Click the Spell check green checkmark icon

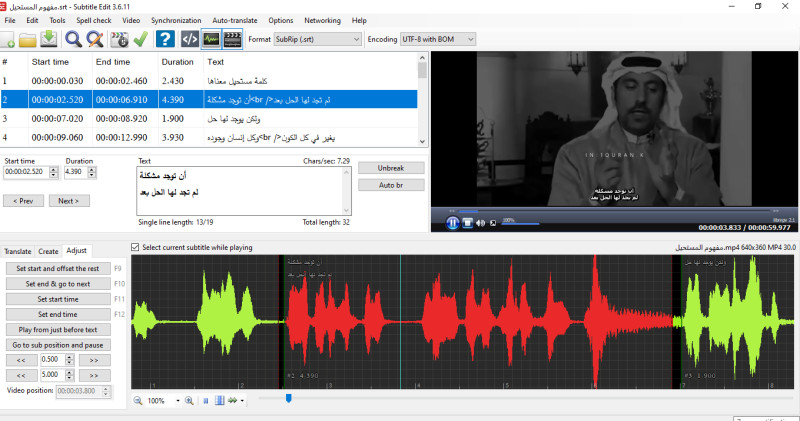(141, 40)
